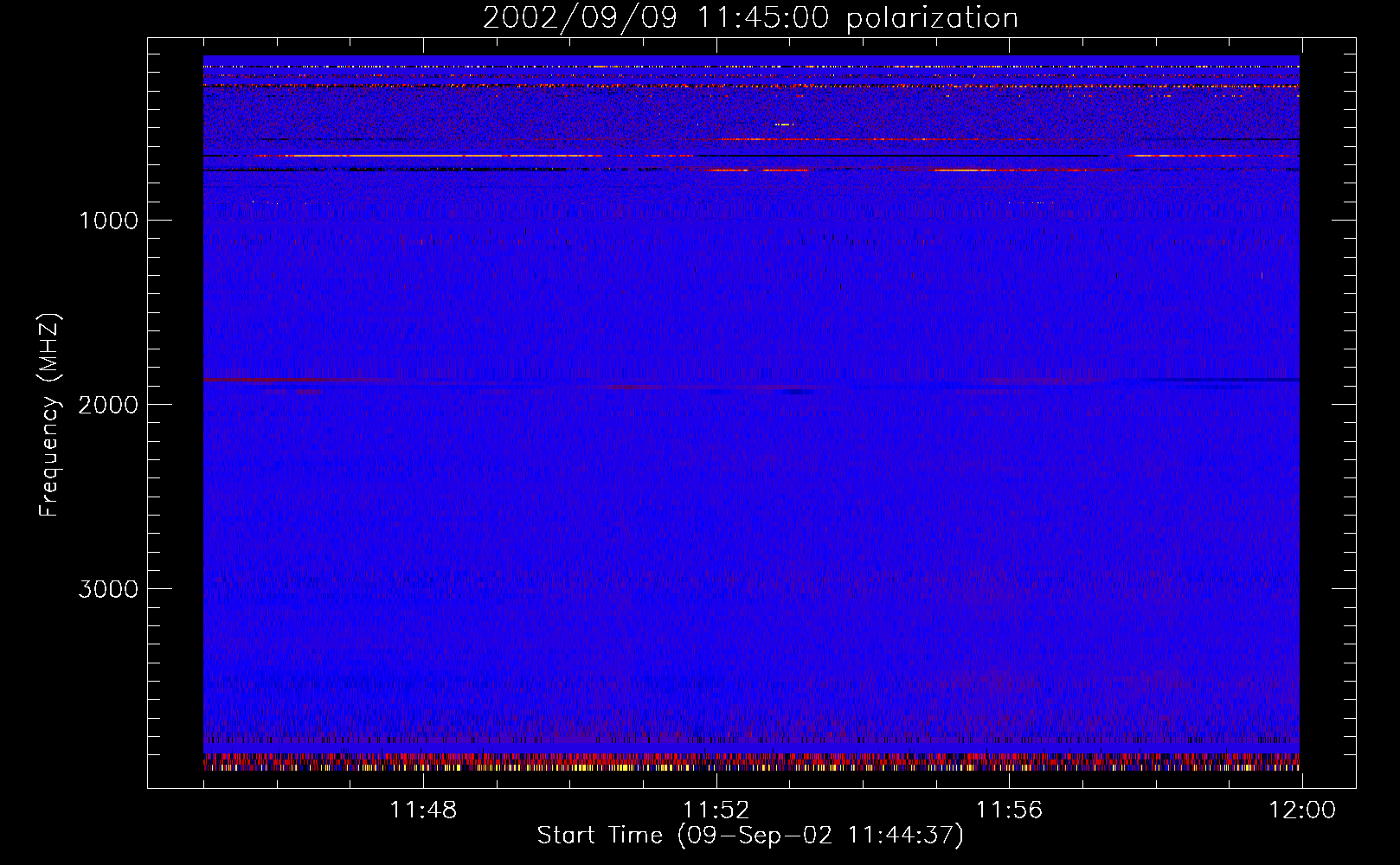Click the 11:48 time axis label

[x=423, y=811]
